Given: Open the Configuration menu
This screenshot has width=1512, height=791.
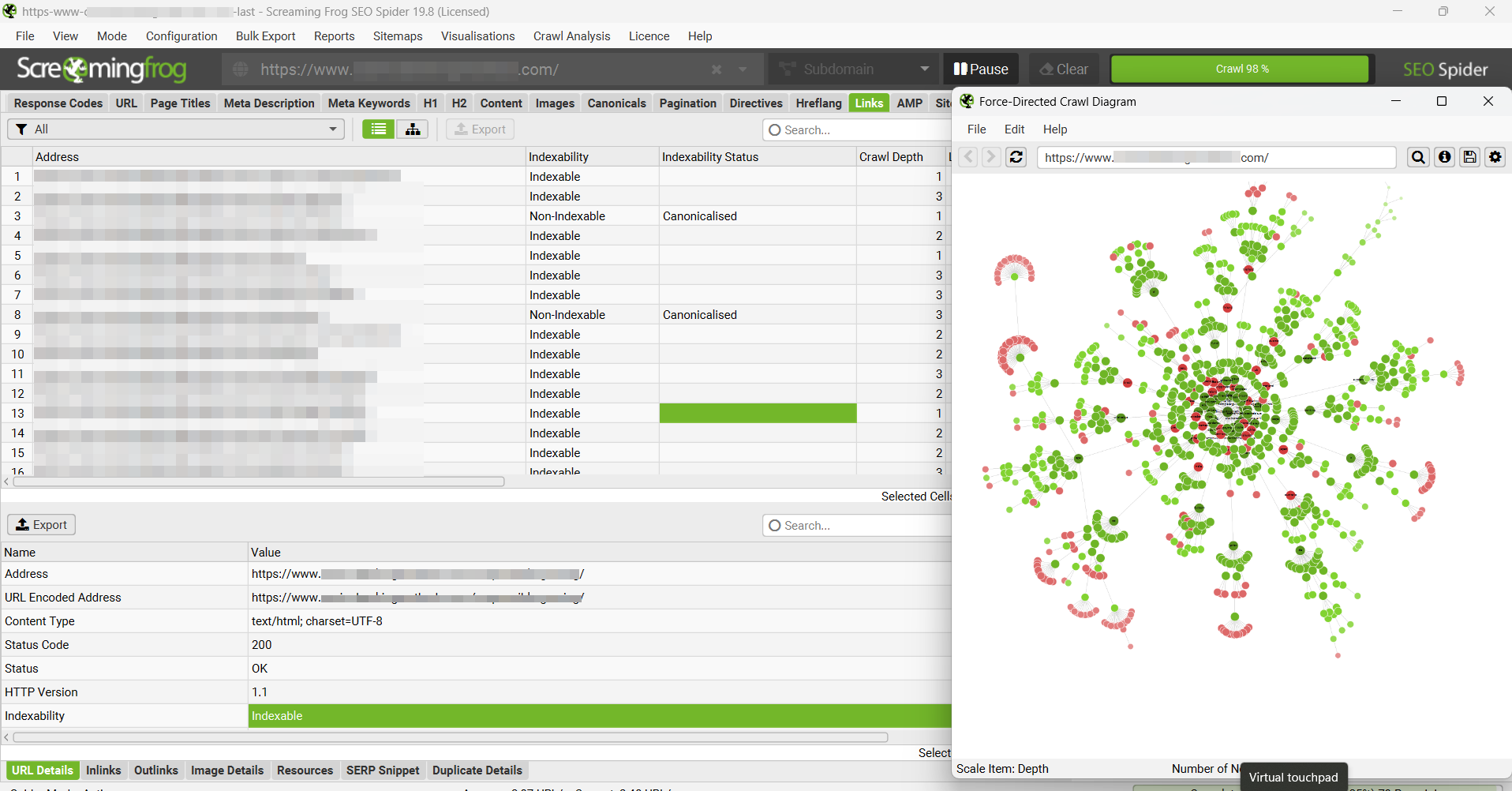Looking at the screenshot, I should click(182, 36).
